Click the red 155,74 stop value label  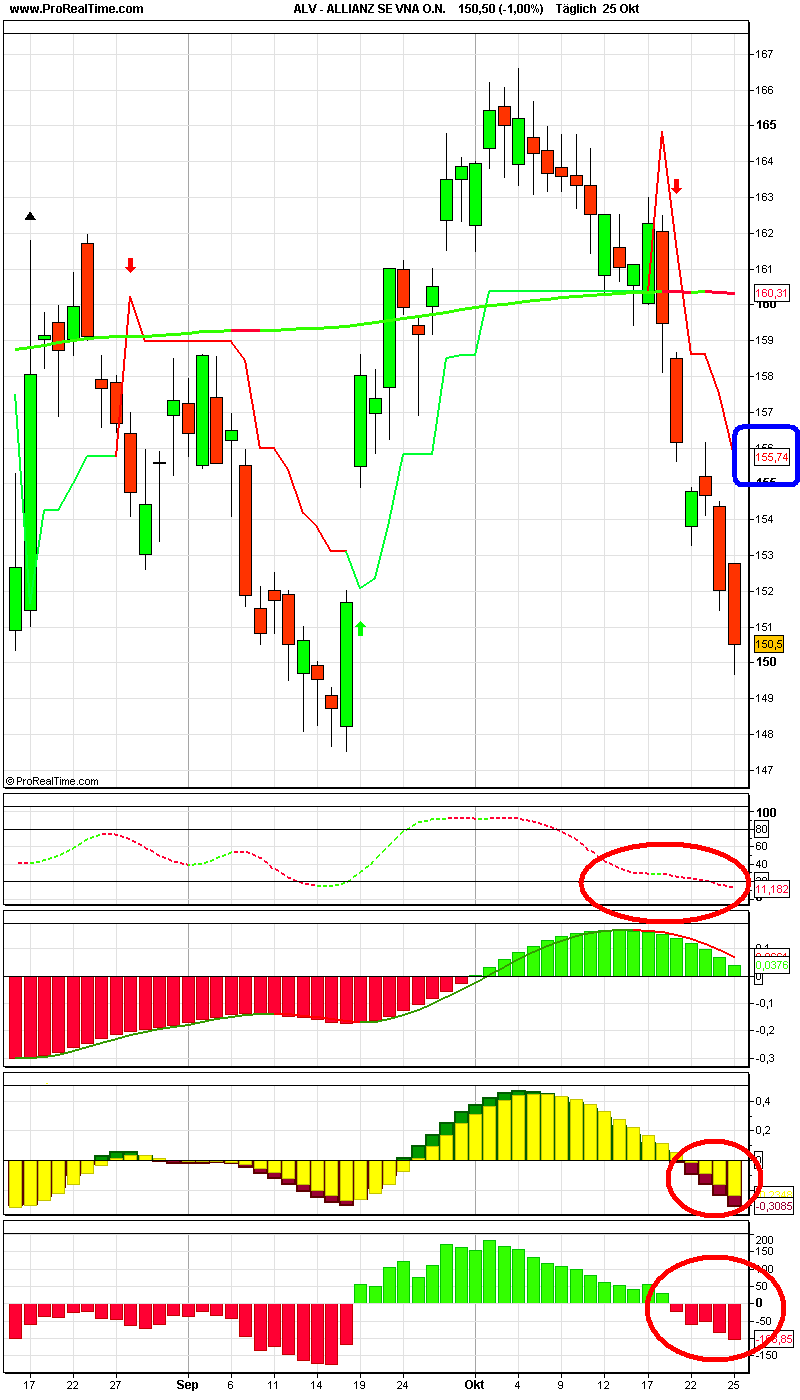[772, 457]
